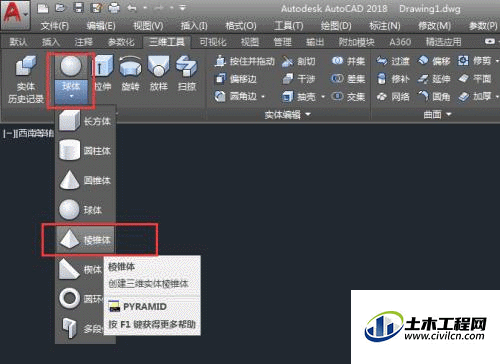
Task: Open the 格式(O) menu
Action: (x=241, y=26)
